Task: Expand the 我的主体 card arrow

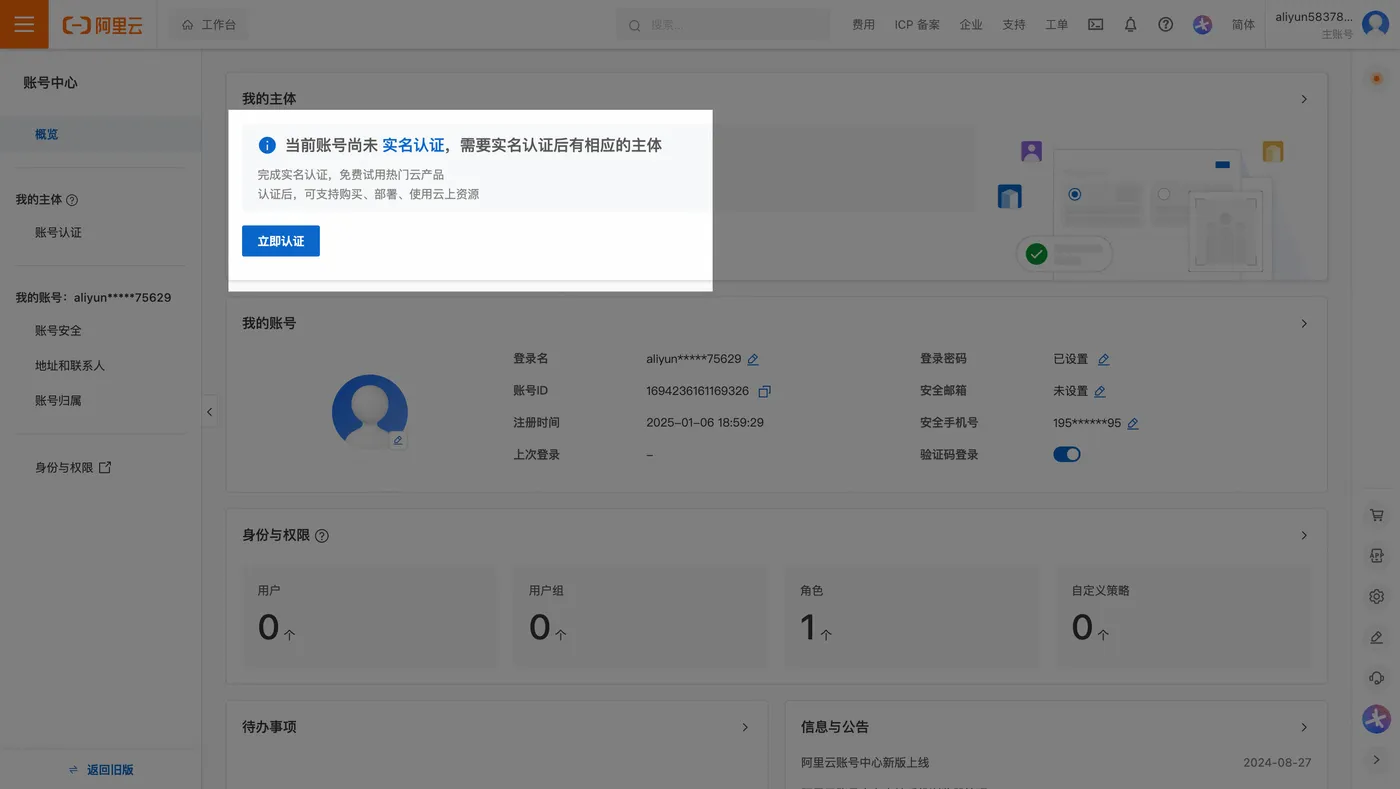Action: coord(1304,99)
